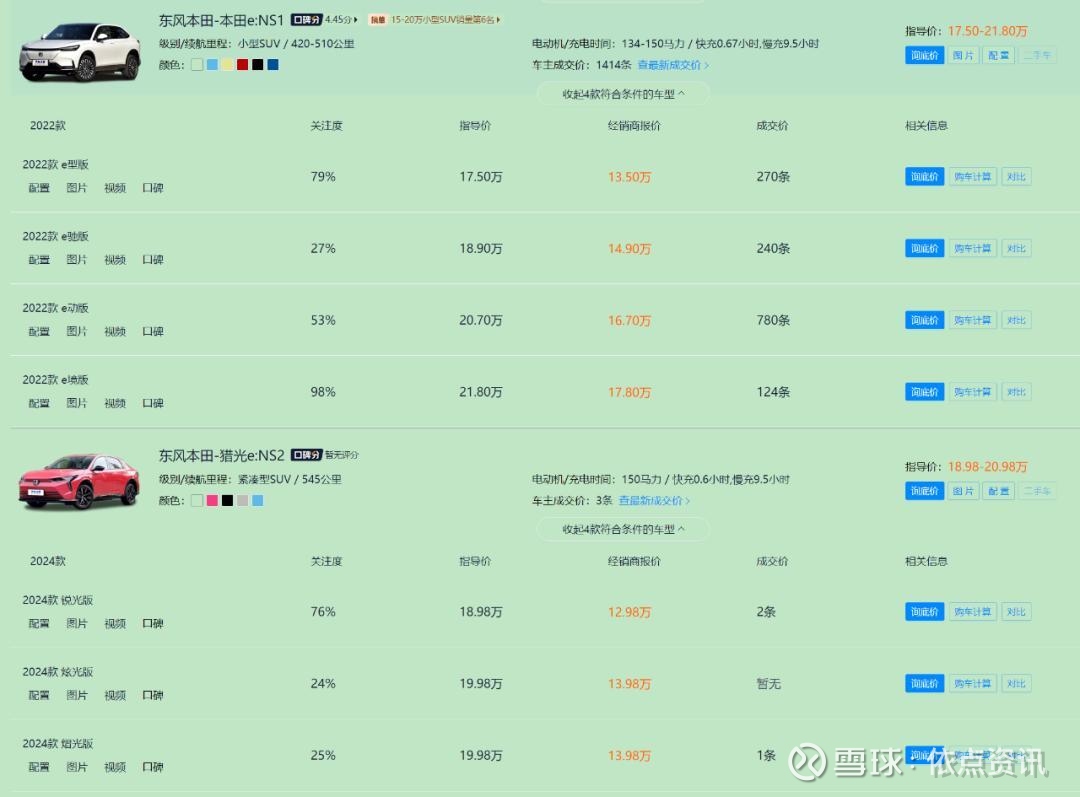Add 2024款 锐光版 to 对比

pyautogui.click(x=1016, y=612)
